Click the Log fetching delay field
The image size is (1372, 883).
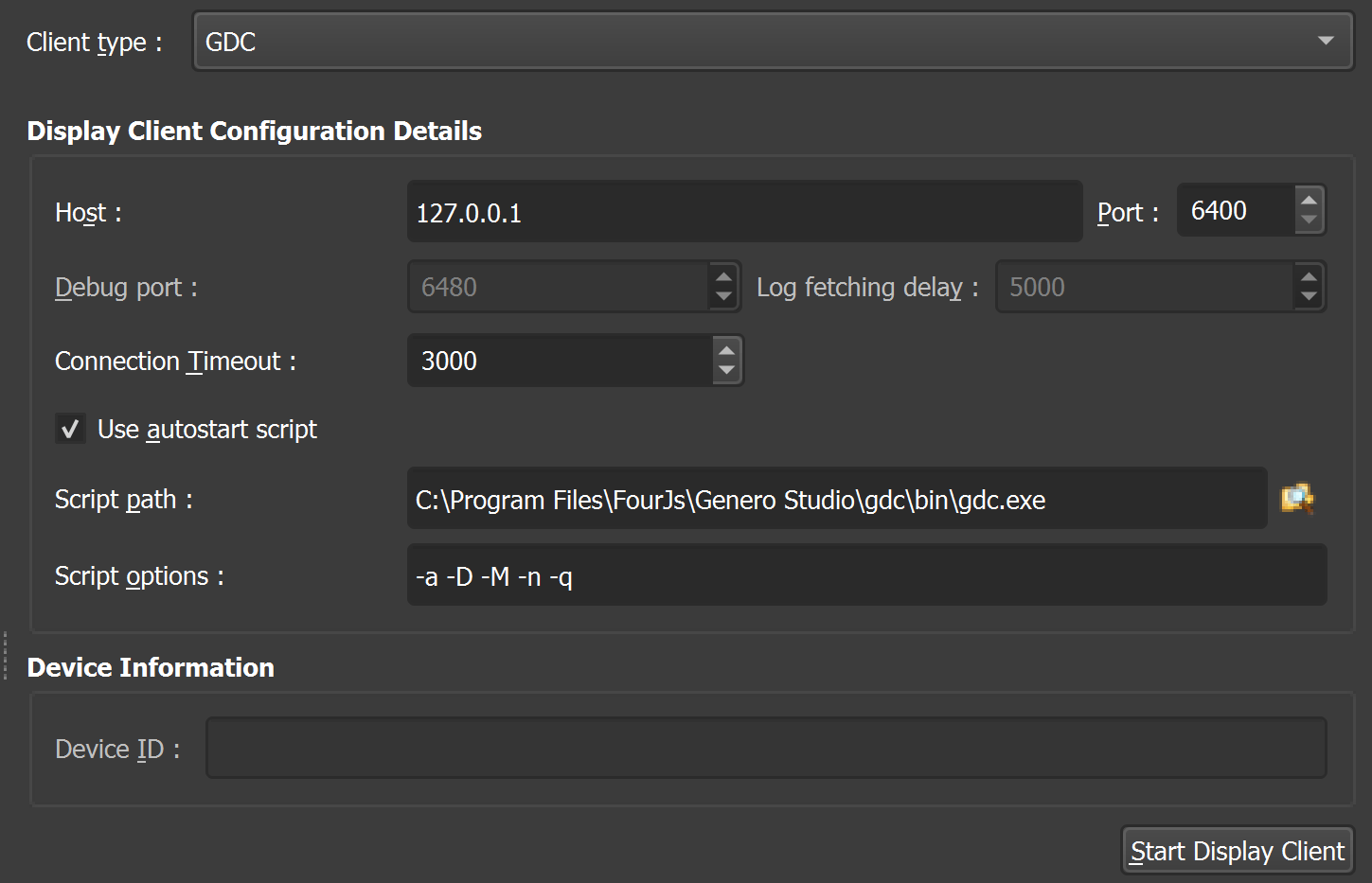coord(1143,287)
